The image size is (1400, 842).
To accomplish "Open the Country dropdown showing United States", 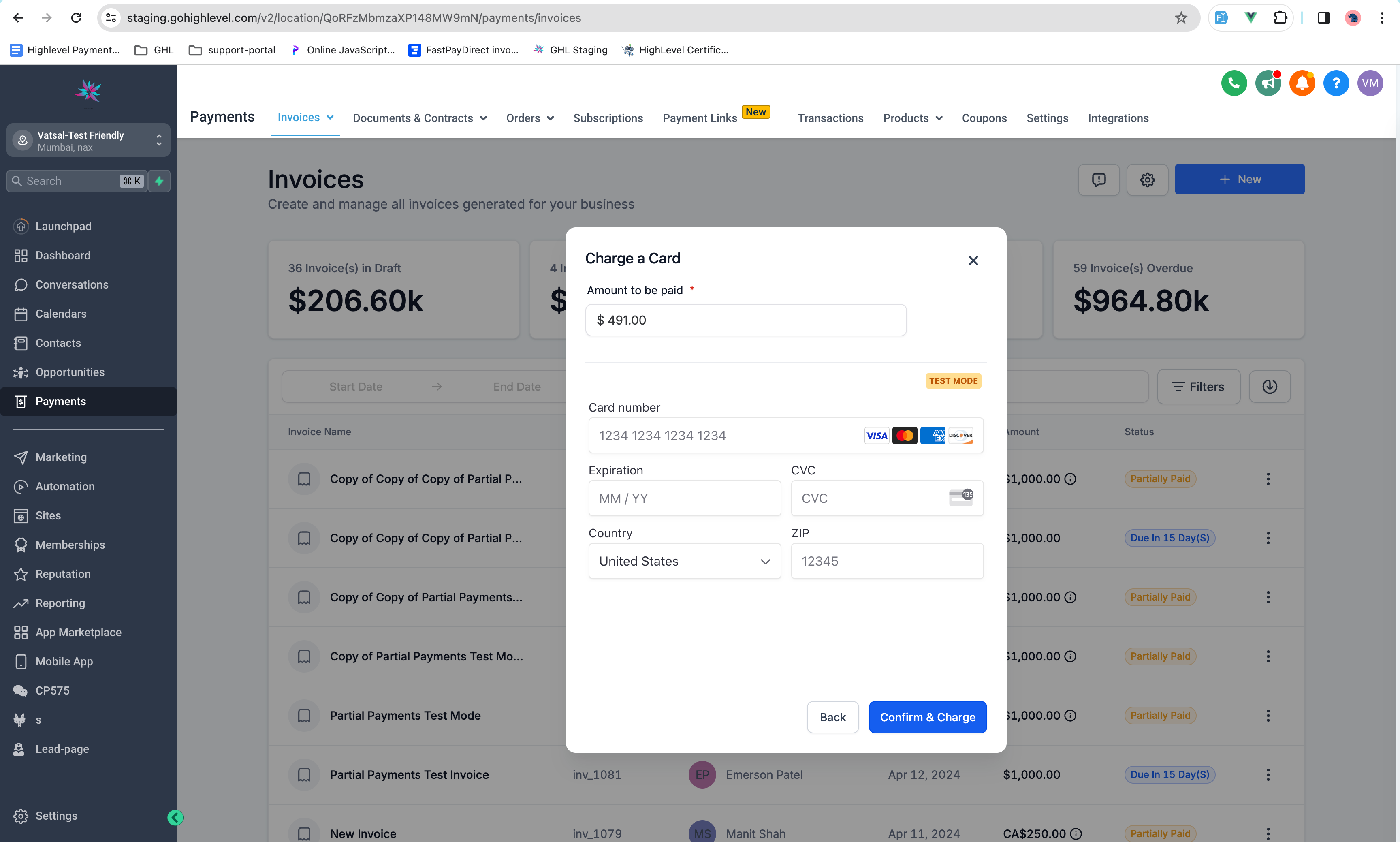I will pyautogui.click(x=684, y=561).
